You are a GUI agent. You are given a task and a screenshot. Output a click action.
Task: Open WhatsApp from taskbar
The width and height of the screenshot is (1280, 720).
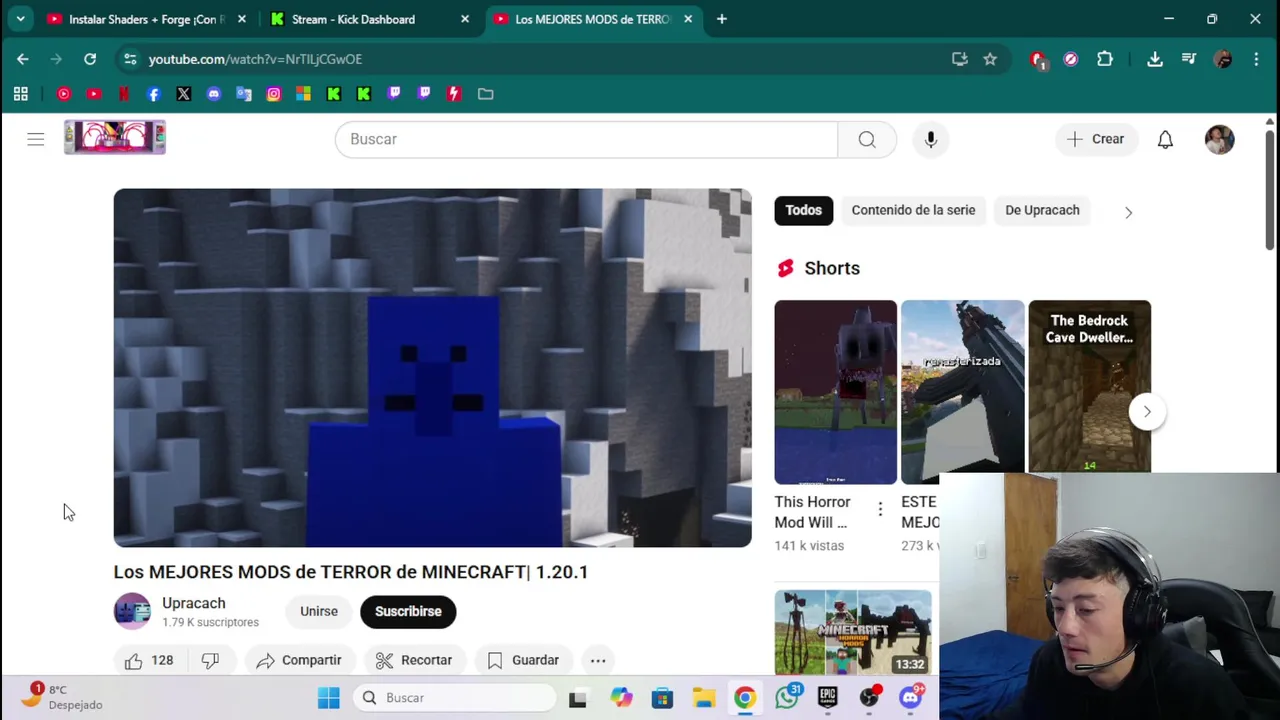click(x=787, y=698)
